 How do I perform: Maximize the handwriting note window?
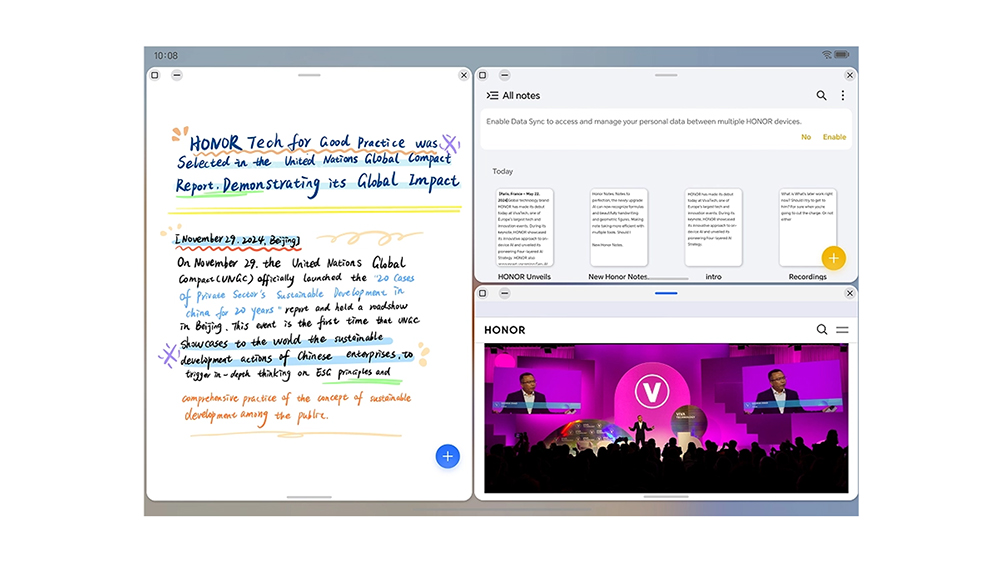click(154, 75)
